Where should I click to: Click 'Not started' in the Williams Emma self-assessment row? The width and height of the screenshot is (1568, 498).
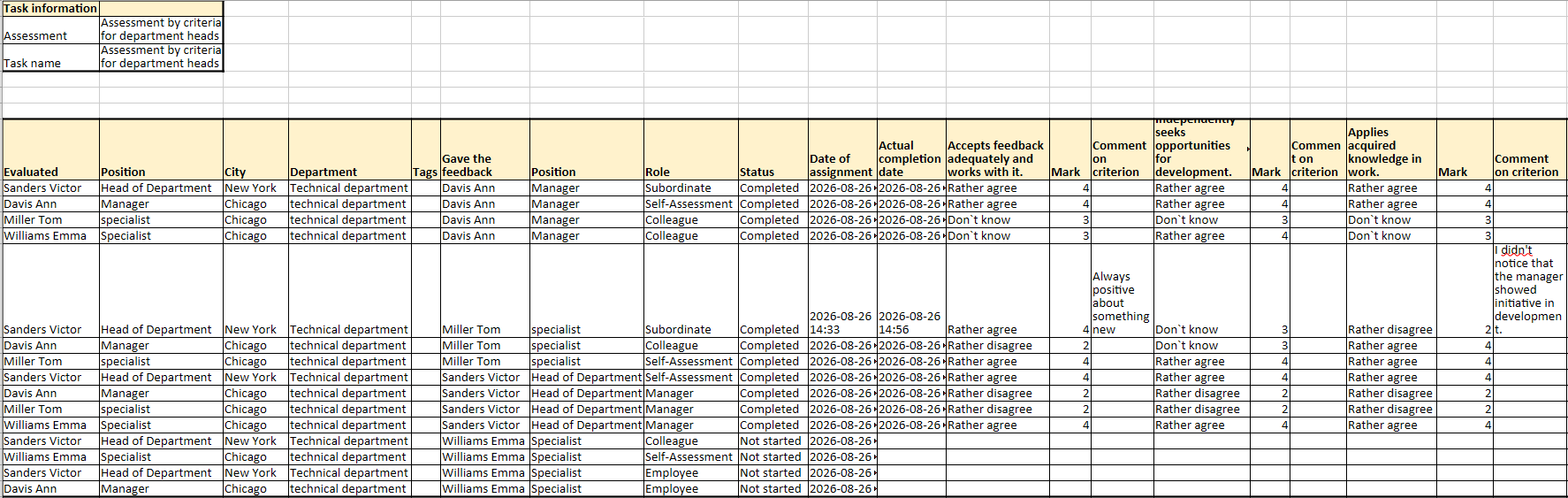click(x=773, y=457)
